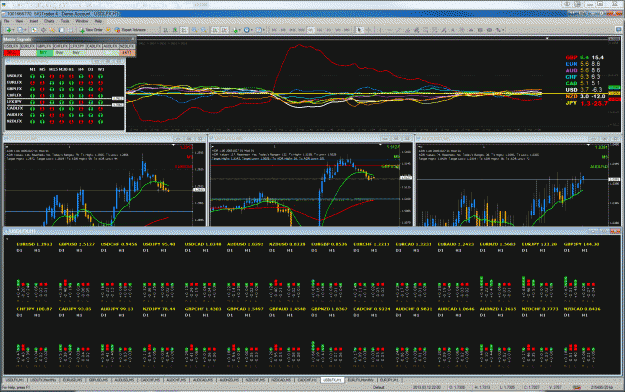Expand the Indicators dropdown arrow

pos(240,30)
